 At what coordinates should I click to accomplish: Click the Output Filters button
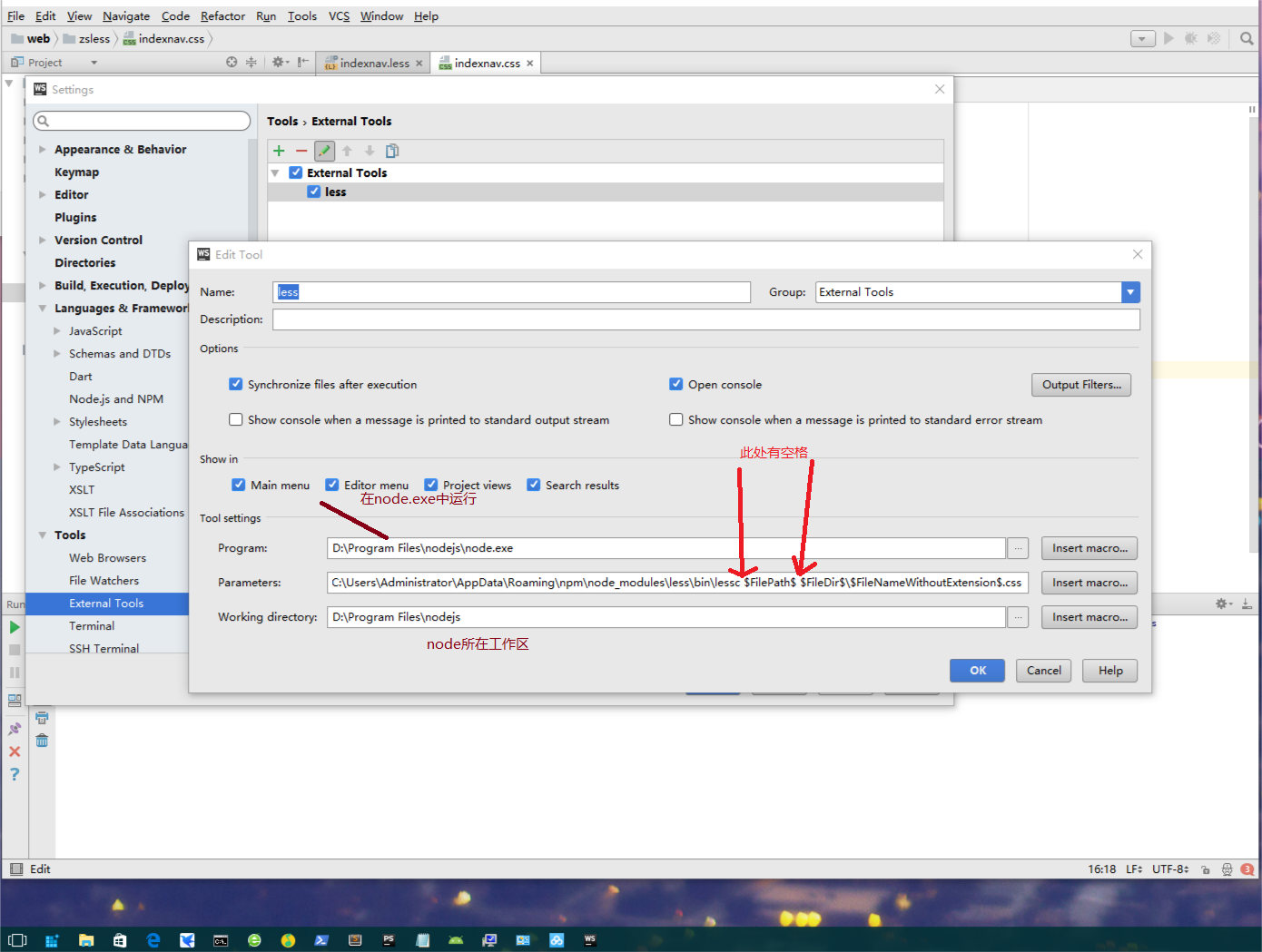coord(1080,384)
